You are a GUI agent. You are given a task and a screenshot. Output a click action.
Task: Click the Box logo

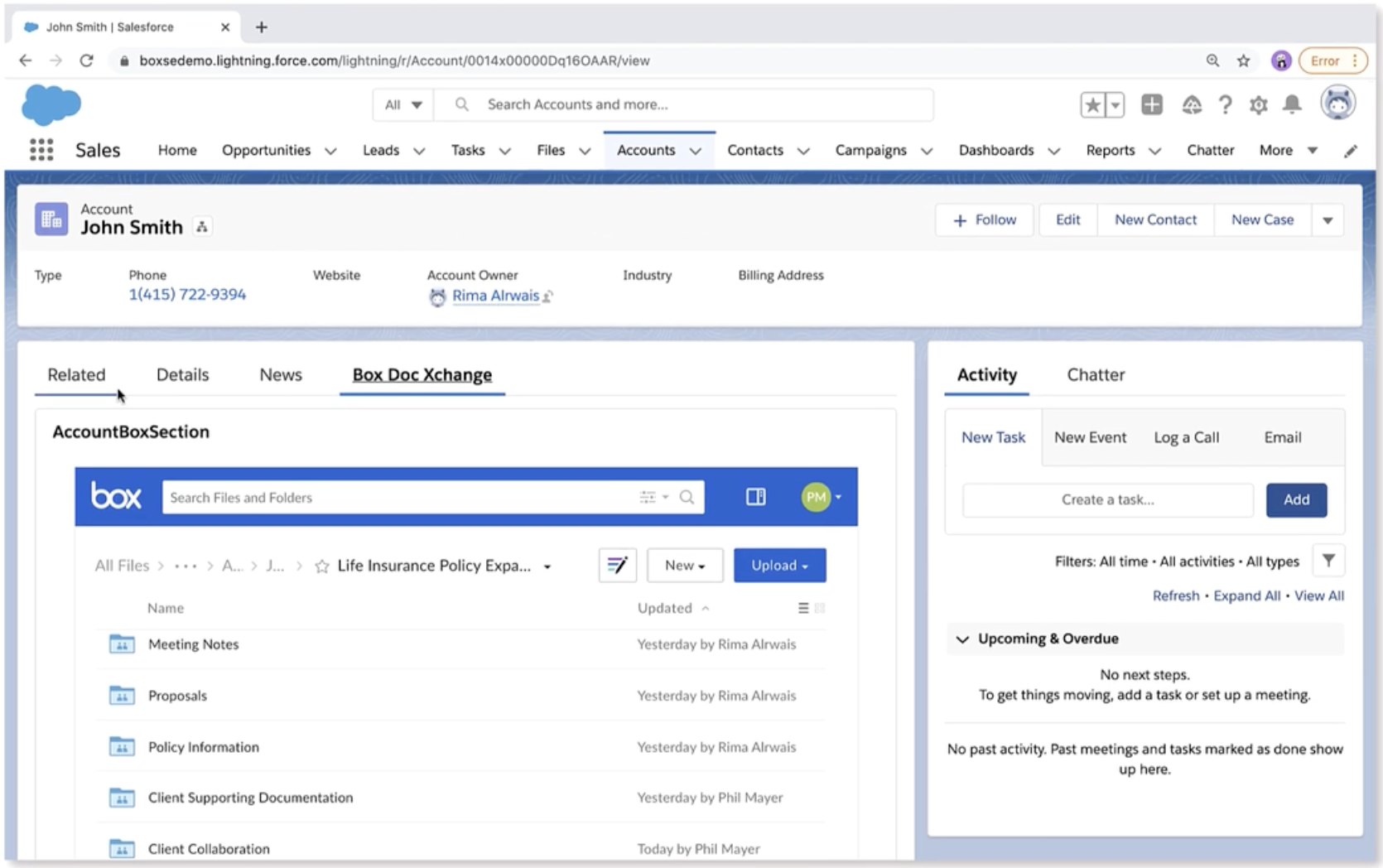click(x=116, y=496)
